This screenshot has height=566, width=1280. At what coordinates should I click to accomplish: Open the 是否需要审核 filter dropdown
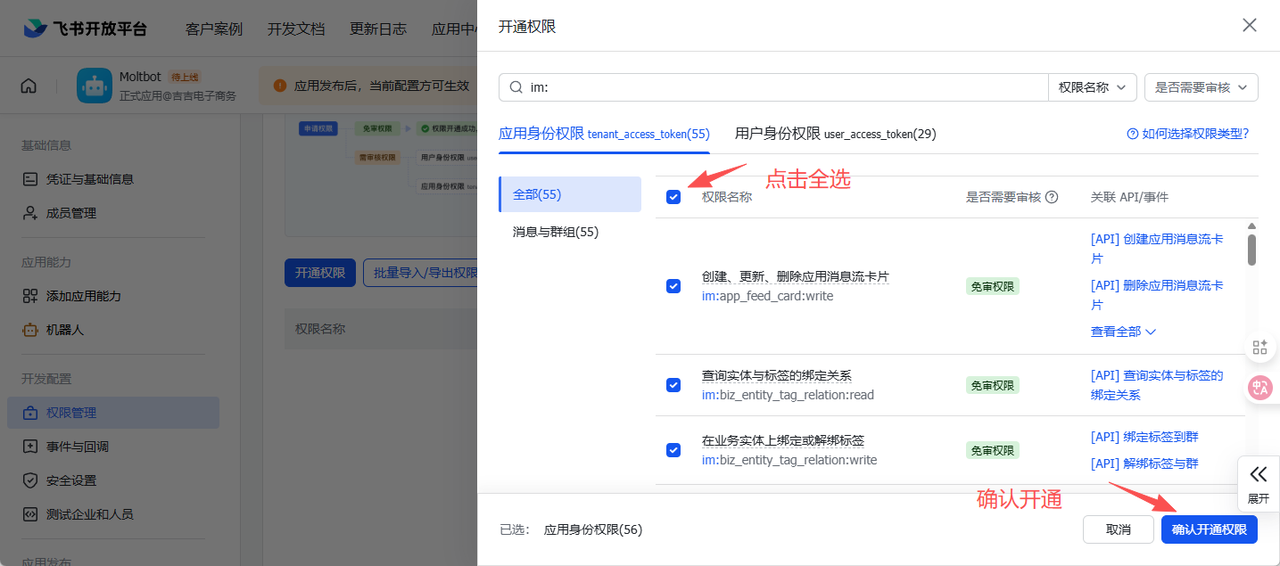pyautogui.click(x=1200, y=87)
